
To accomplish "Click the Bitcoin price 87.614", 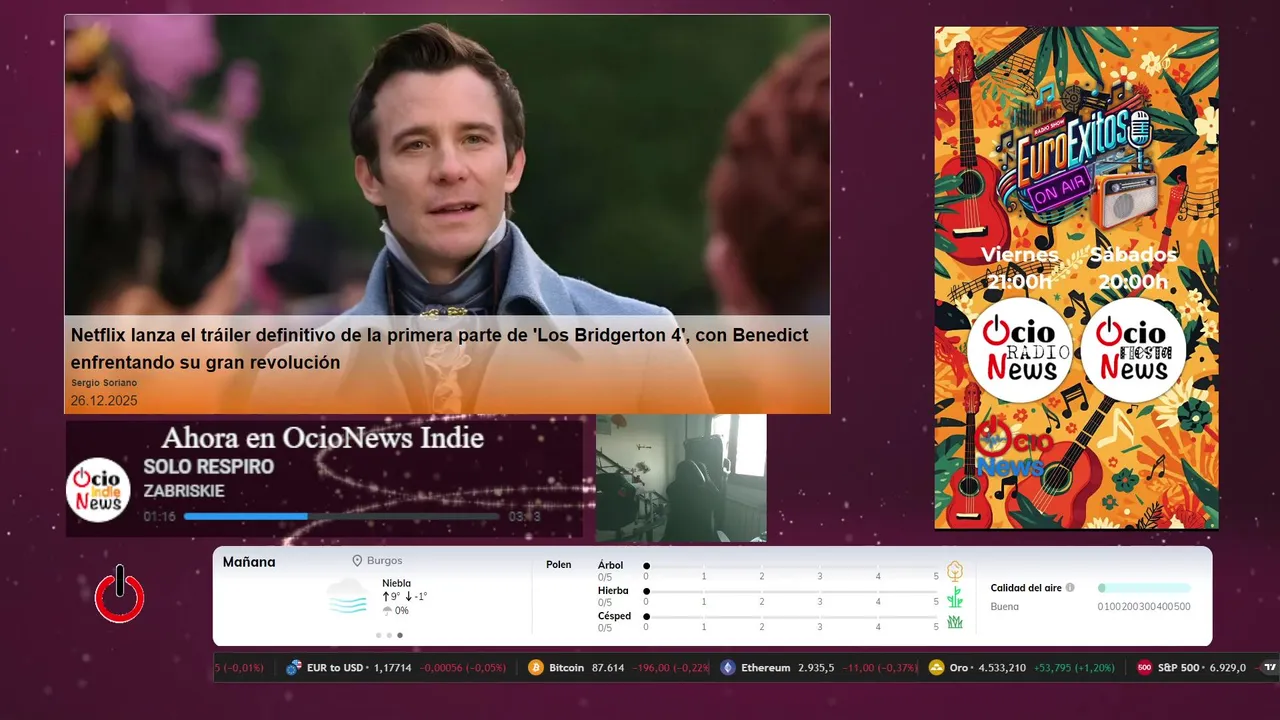I will pyautogui.click(x=608, y=668).
